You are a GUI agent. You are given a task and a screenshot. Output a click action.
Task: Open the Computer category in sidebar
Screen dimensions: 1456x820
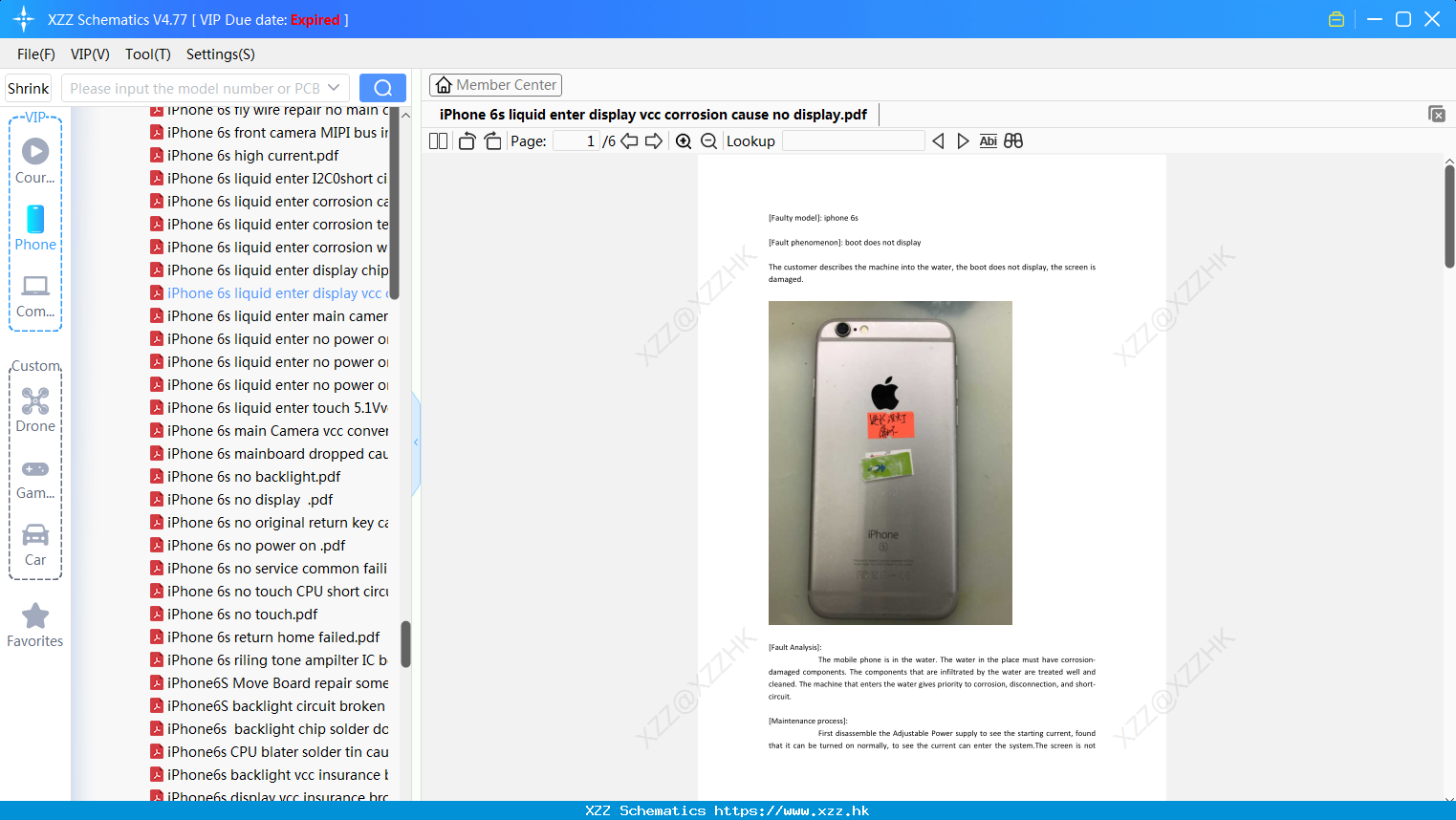35,295
